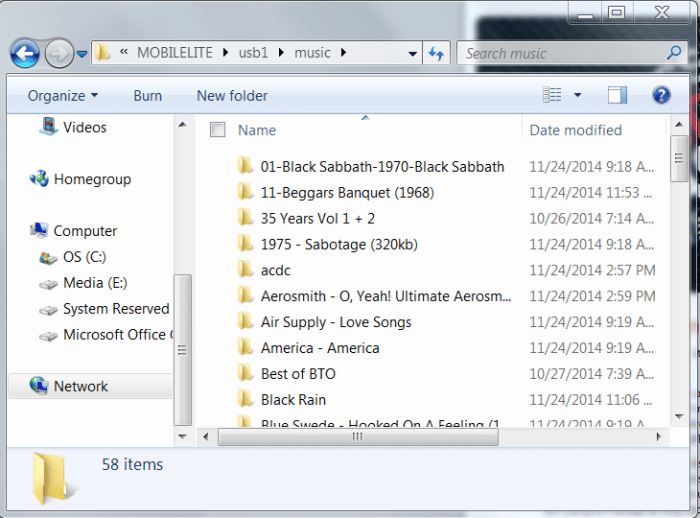Select the Air Supply - Love Songs folder icon

point(246,322)
